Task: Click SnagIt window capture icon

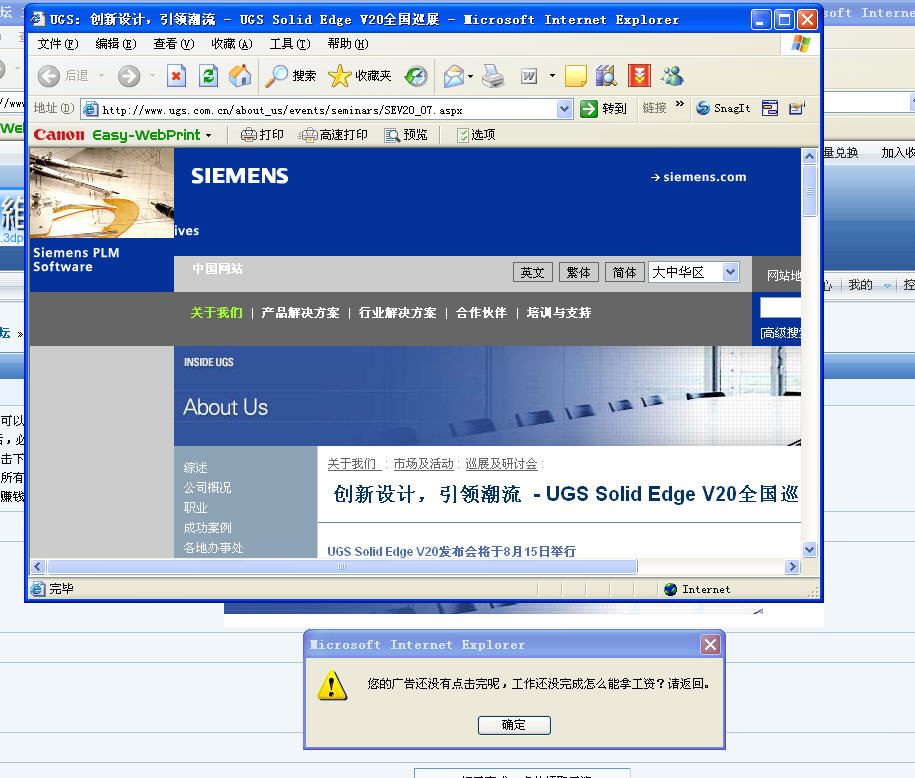Action: point(770,108)
